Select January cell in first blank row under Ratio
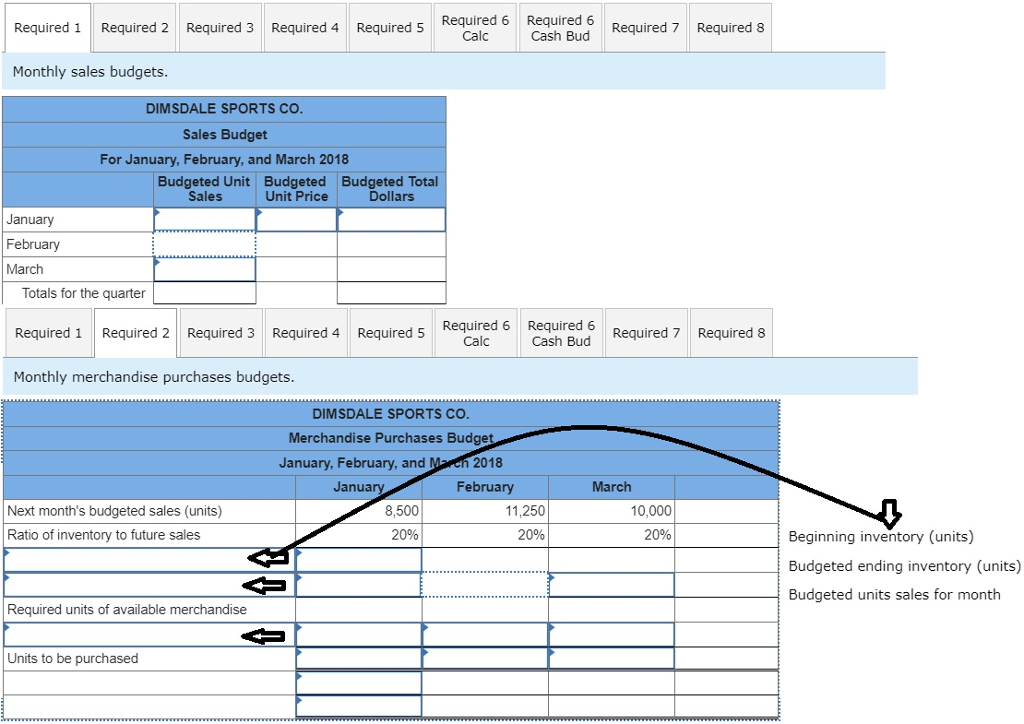The height and width of the screenshot is (724, 1024). 359,560
